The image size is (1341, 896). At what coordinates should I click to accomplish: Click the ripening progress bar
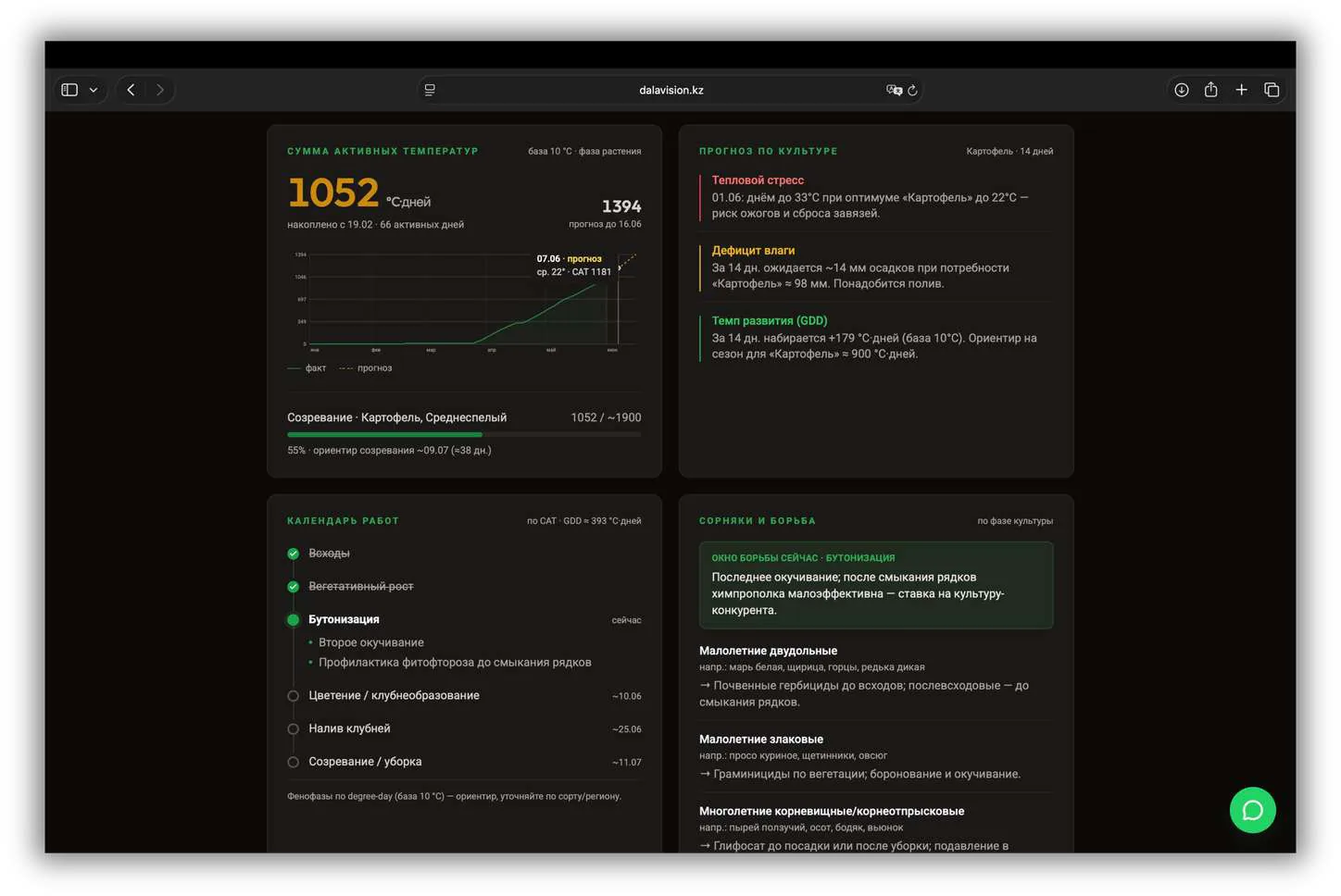click(464, 434)
